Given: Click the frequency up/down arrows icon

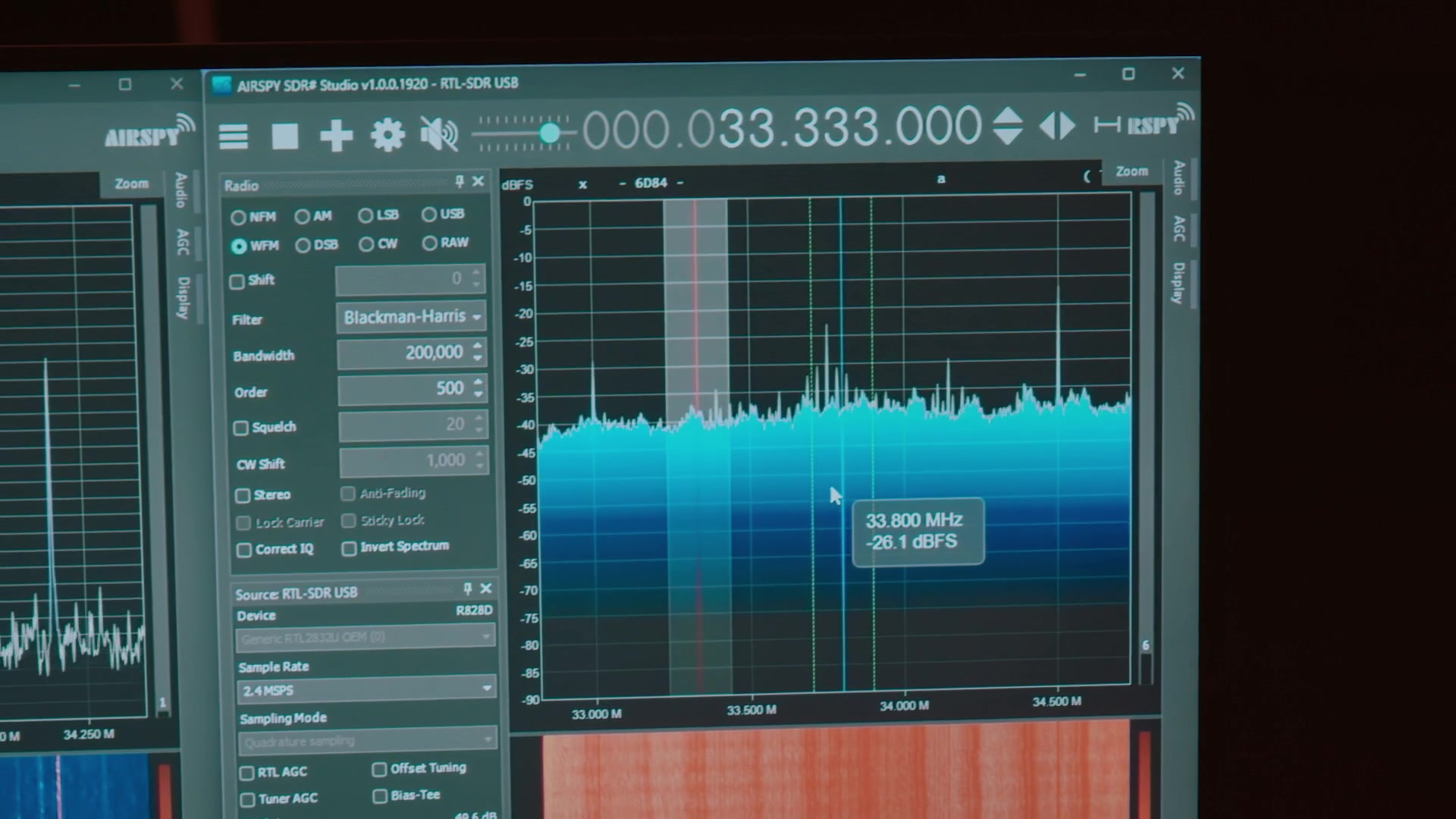Looking at the screenshot, I should (1008, 125).
